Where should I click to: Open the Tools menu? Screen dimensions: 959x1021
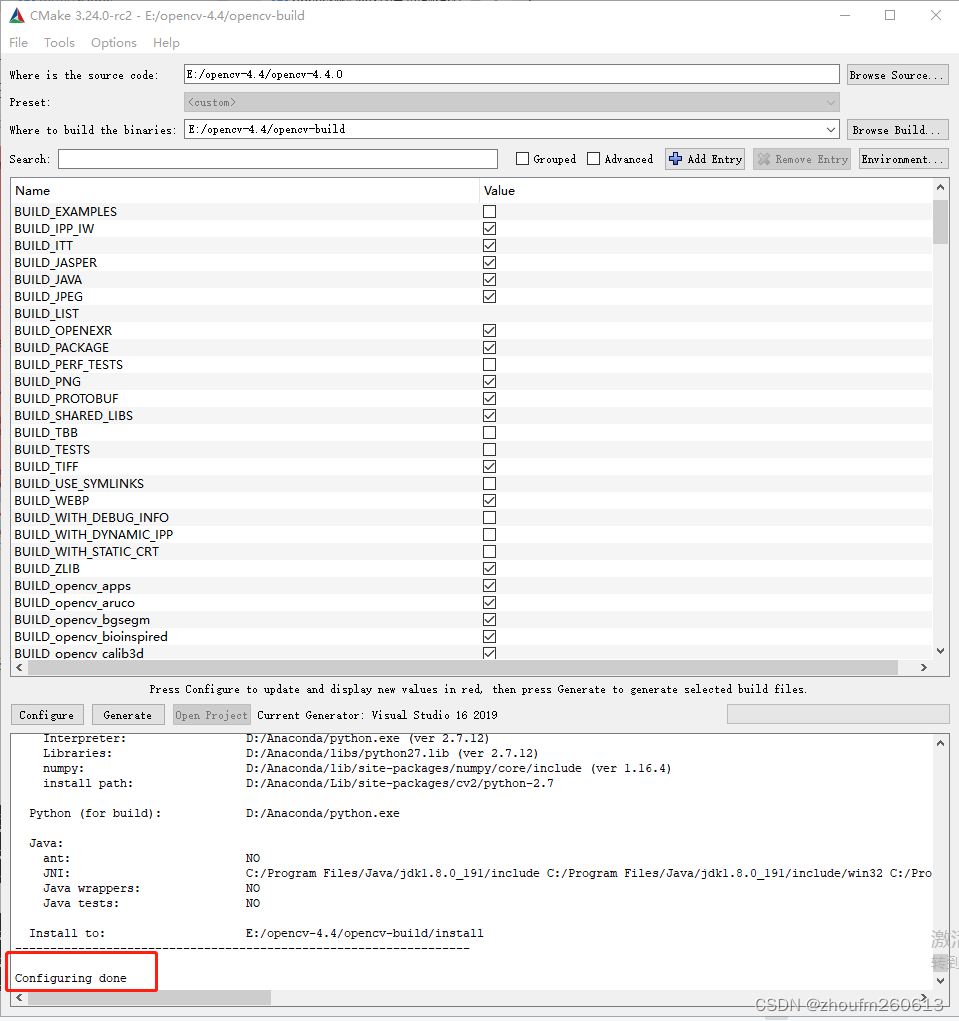point(59,42)
